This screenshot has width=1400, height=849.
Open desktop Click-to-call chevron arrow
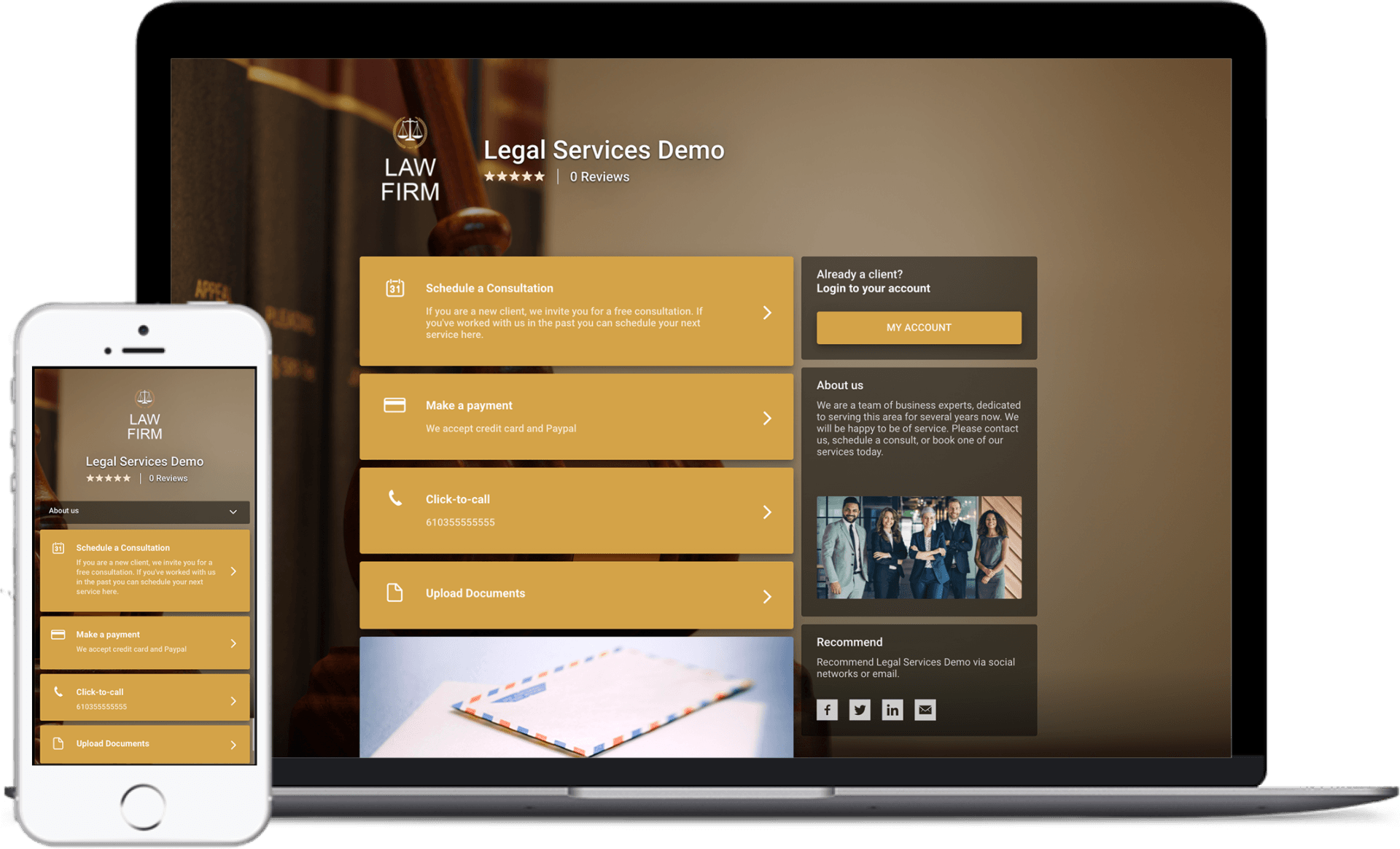point(767,512)
